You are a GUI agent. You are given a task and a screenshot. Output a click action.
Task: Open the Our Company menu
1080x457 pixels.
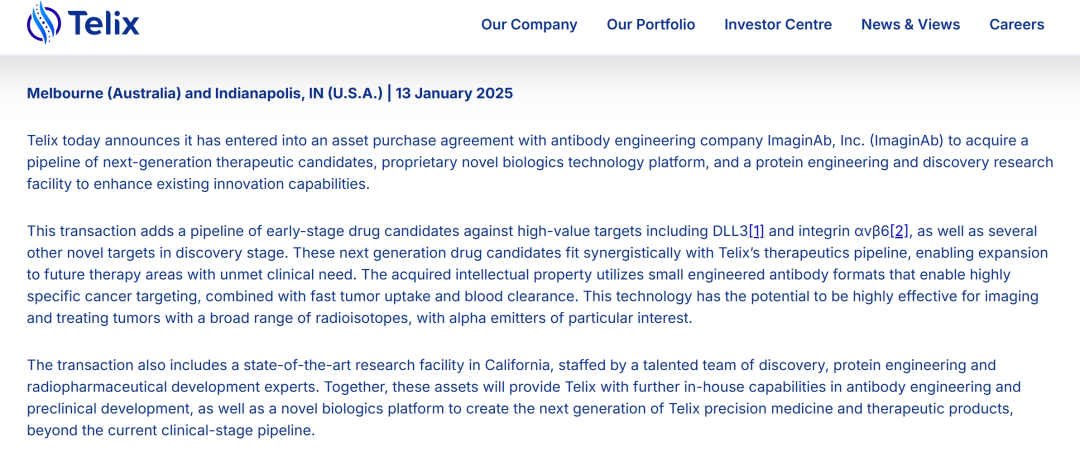pyautogui.click(x=529, y=25)
